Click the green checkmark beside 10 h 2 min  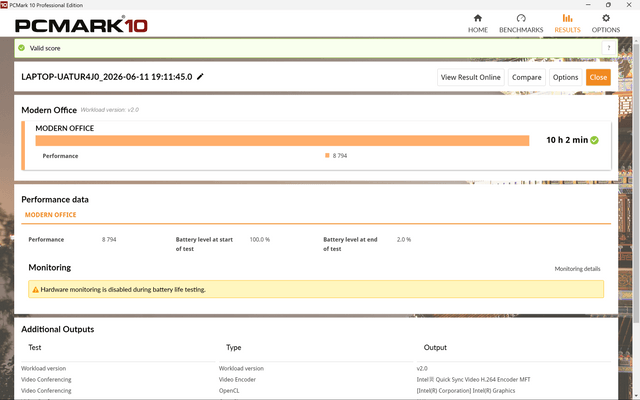(594, 140)
